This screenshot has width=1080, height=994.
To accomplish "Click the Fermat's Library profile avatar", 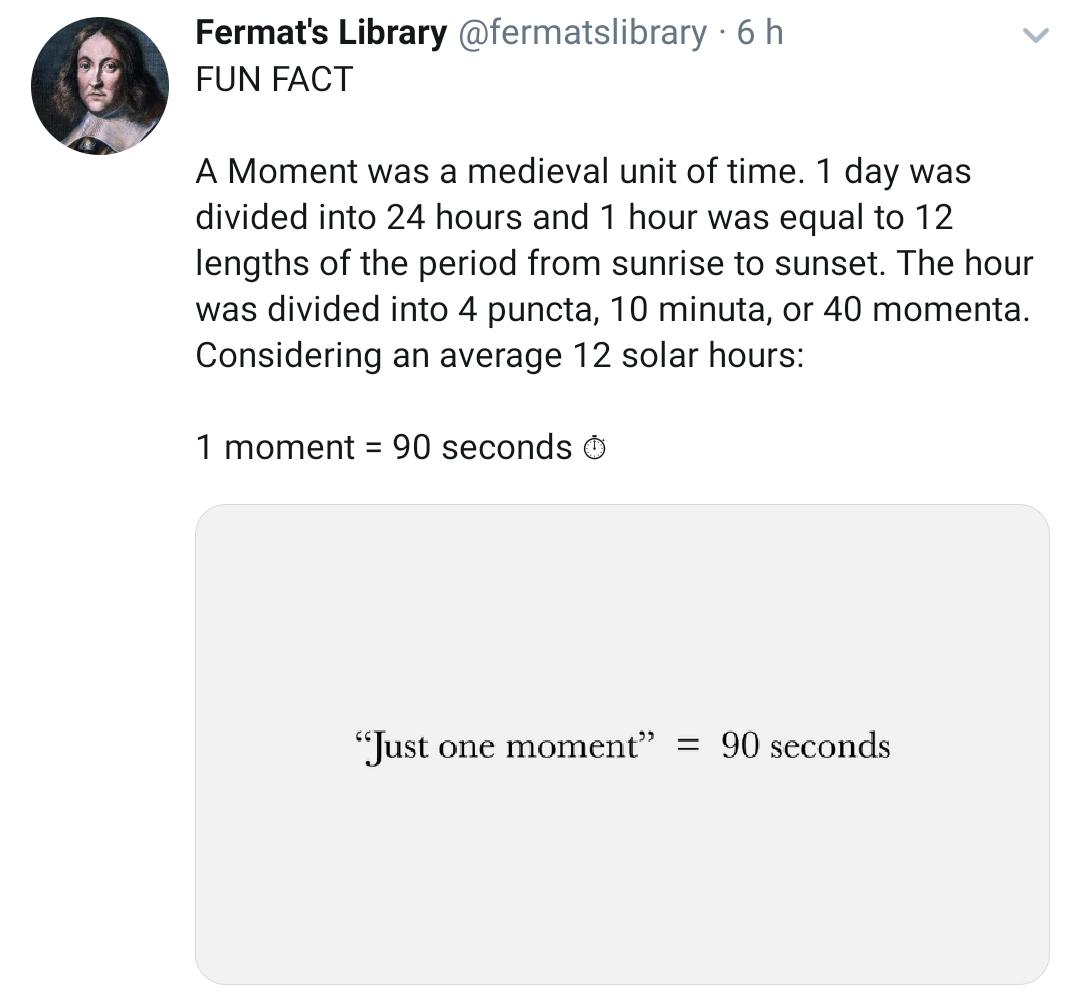I will [x=100, y=85].
